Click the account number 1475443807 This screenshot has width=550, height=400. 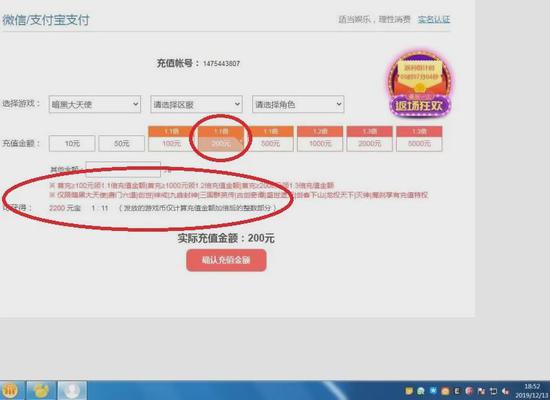pos(221,64)
